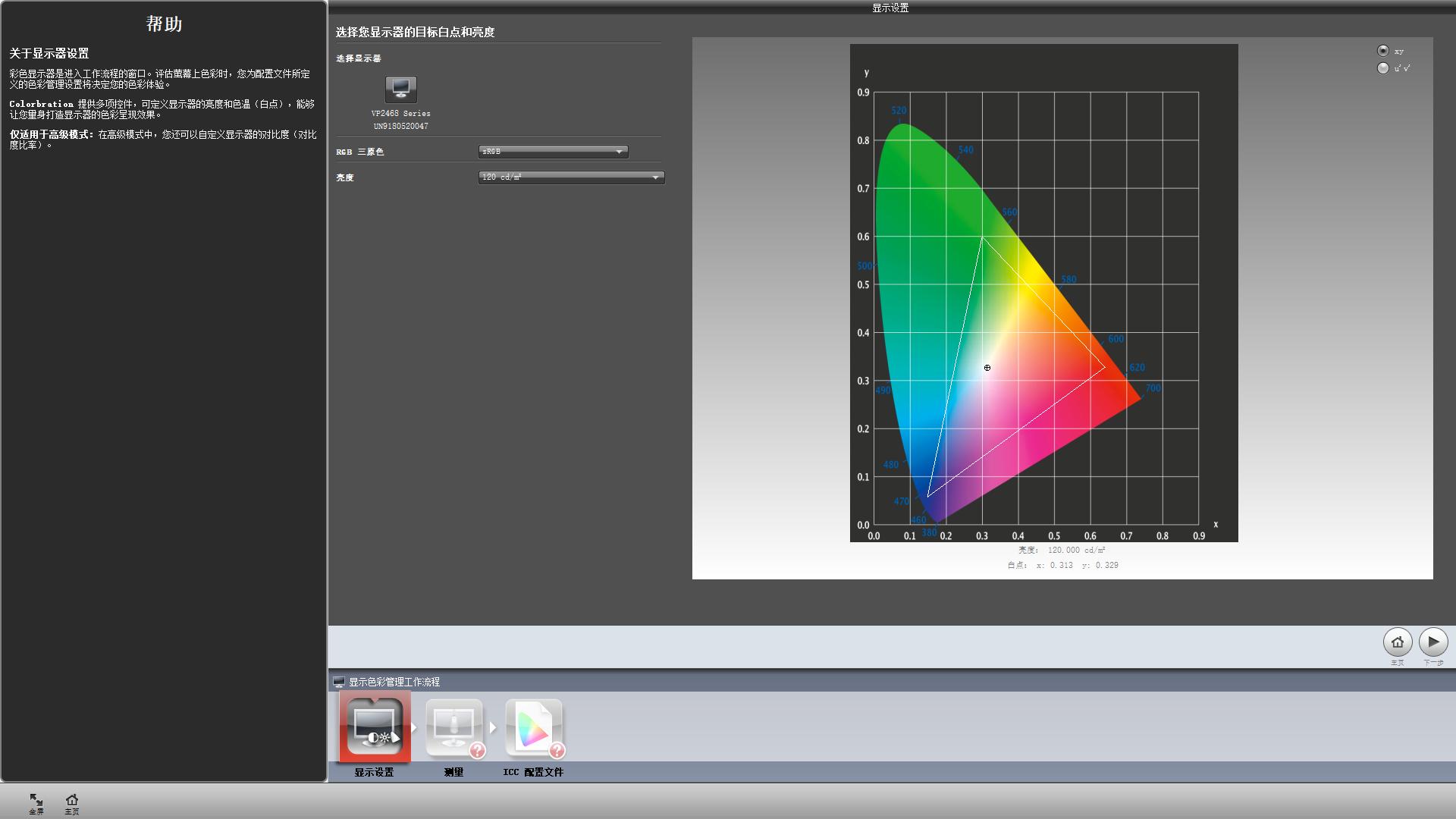Image resolution: width=1456 pixels, height=819 pixels.
Task: Click the 主页 home icon in bottom bar
Action: pyautogui.click(x=72, y=801)
